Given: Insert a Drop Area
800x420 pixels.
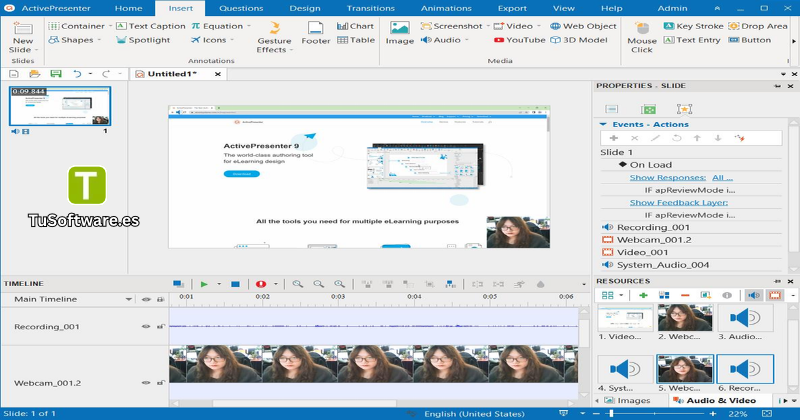Looking at the screenshot, I should point(758,26).
